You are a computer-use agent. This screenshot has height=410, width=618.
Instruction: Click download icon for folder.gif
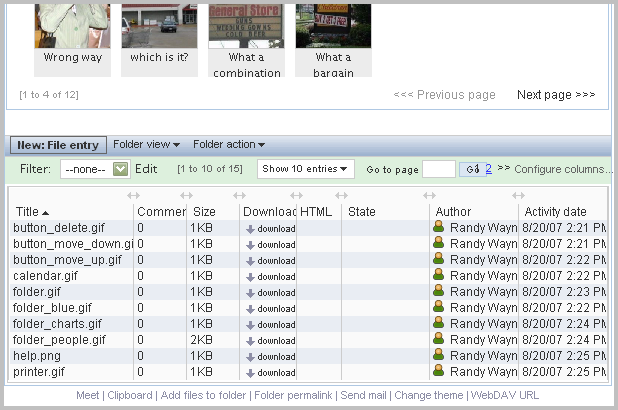pyautogui.click(x=250, y=293)
